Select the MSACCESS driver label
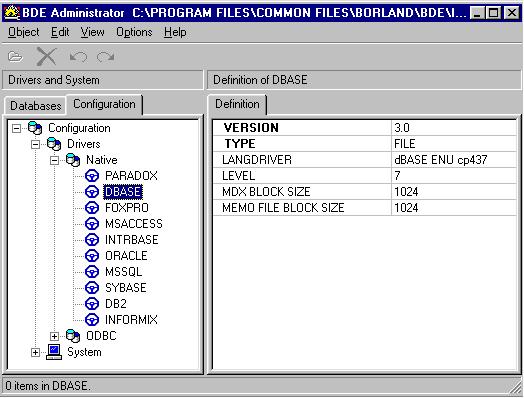 point(134,224)
